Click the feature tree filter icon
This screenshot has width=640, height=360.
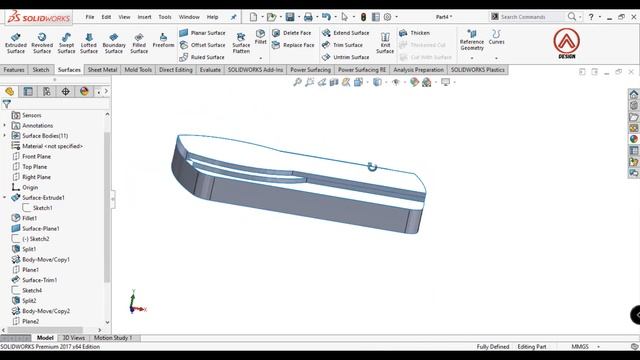pos(7,104)
